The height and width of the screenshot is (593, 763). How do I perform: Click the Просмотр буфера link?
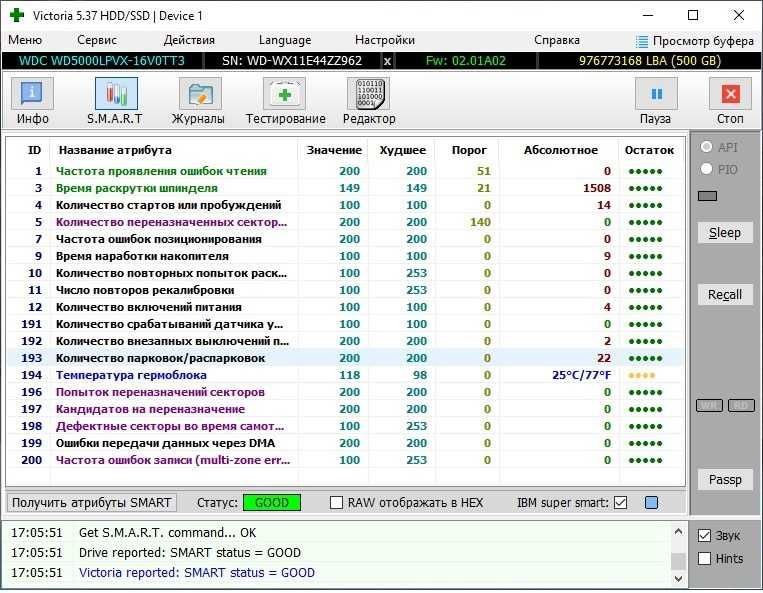click(703, 41)
